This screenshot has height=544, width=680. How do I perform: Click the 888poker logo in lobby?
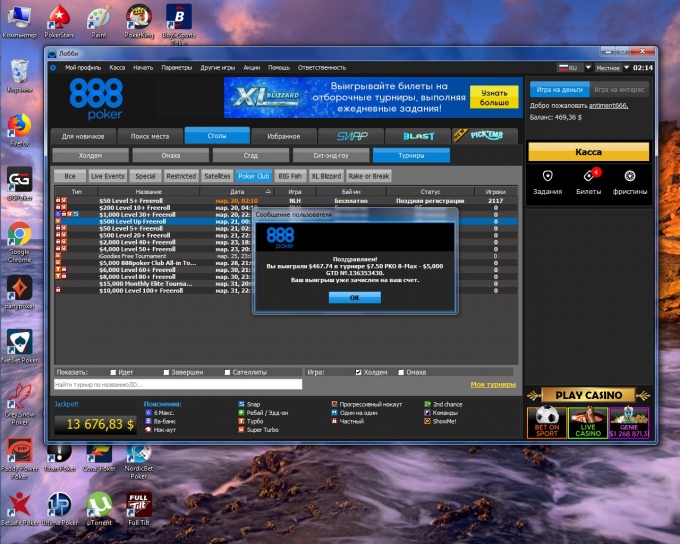coord(96,99)
